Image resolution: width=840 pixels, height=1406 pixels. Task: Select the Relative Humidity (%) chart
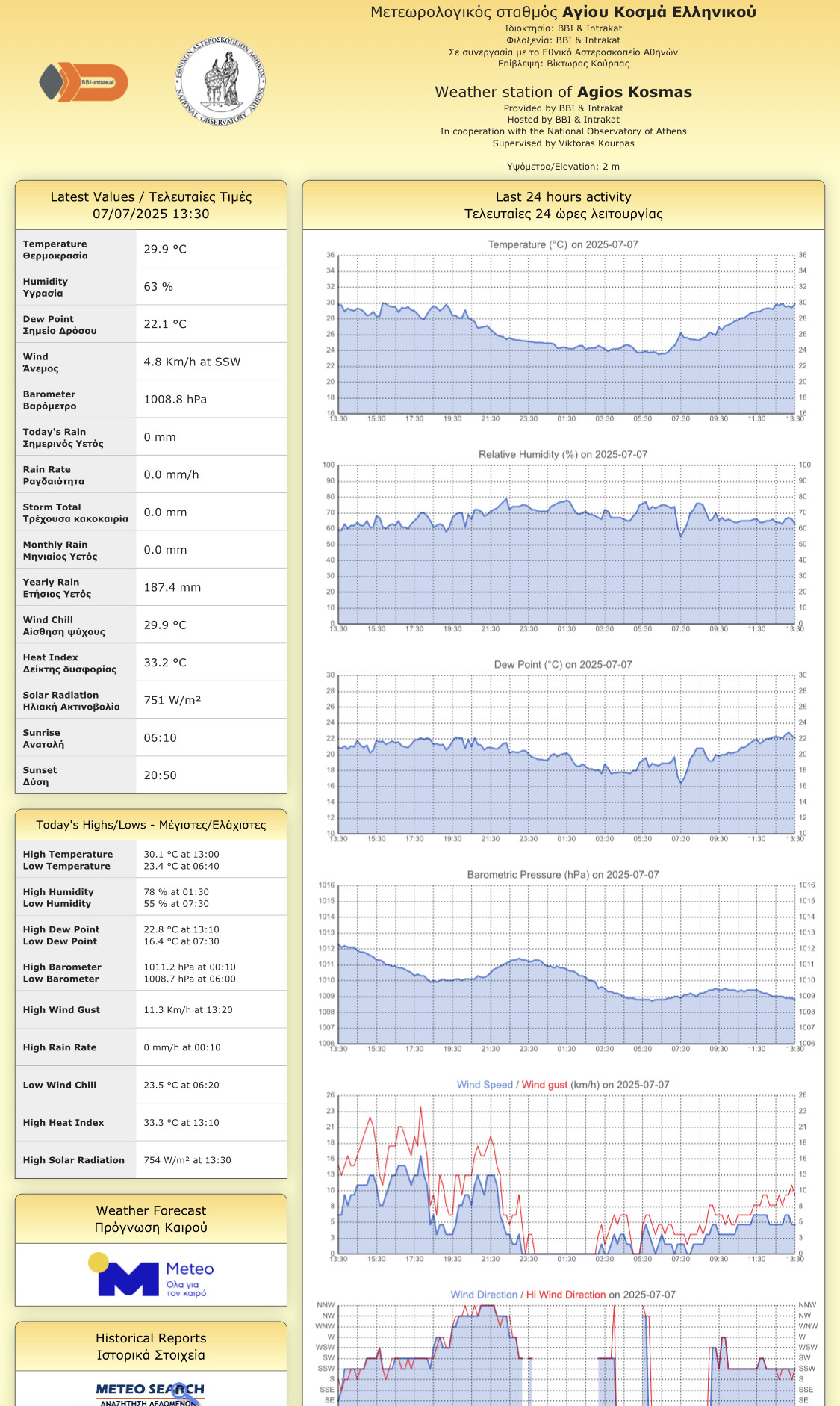(x=566, y=545)
